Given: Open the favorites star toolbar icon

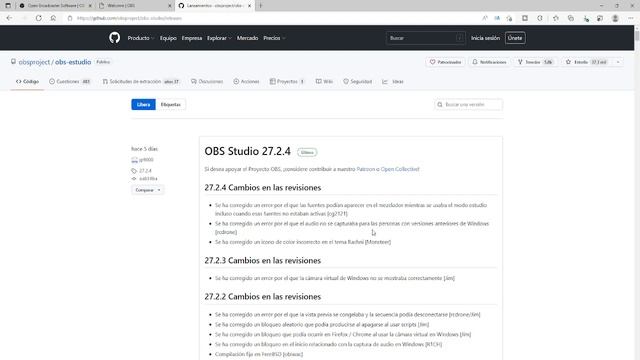Looking at the screenshot, I should click(556, 18).
